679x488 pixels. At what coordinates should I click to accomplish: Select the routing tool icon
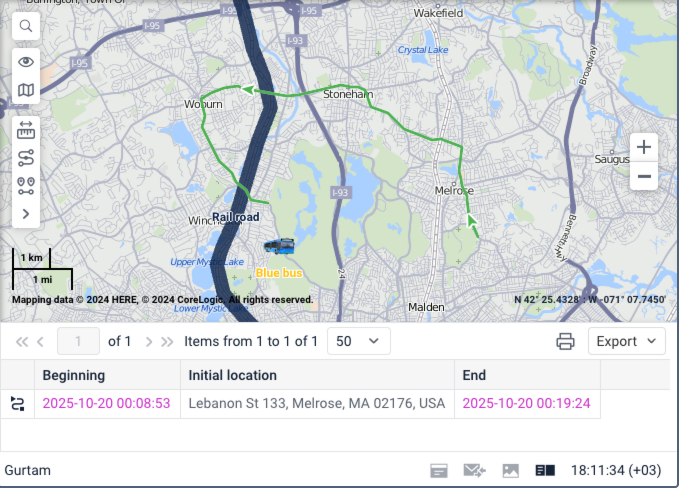(x=26, y=158)
